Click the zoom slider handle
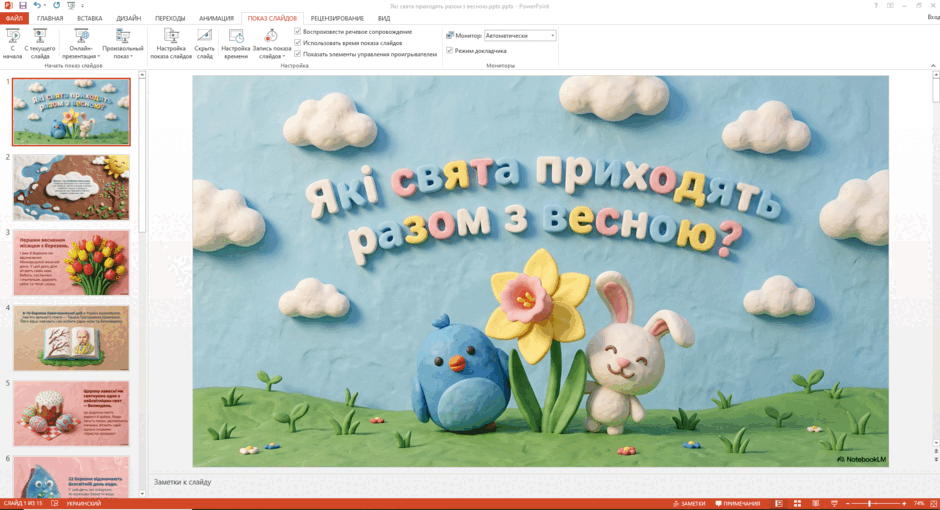 point(869,504)
